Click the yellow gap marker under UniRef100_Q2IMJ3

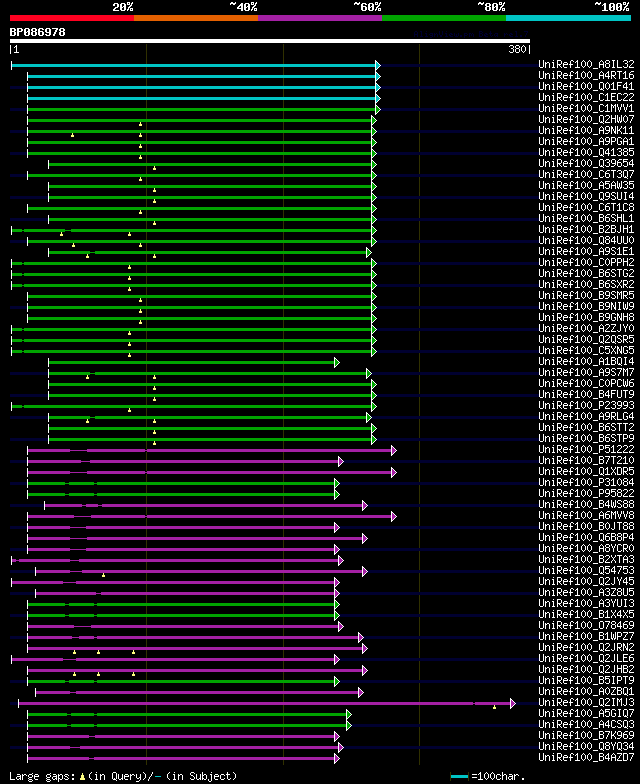(494, 707)
